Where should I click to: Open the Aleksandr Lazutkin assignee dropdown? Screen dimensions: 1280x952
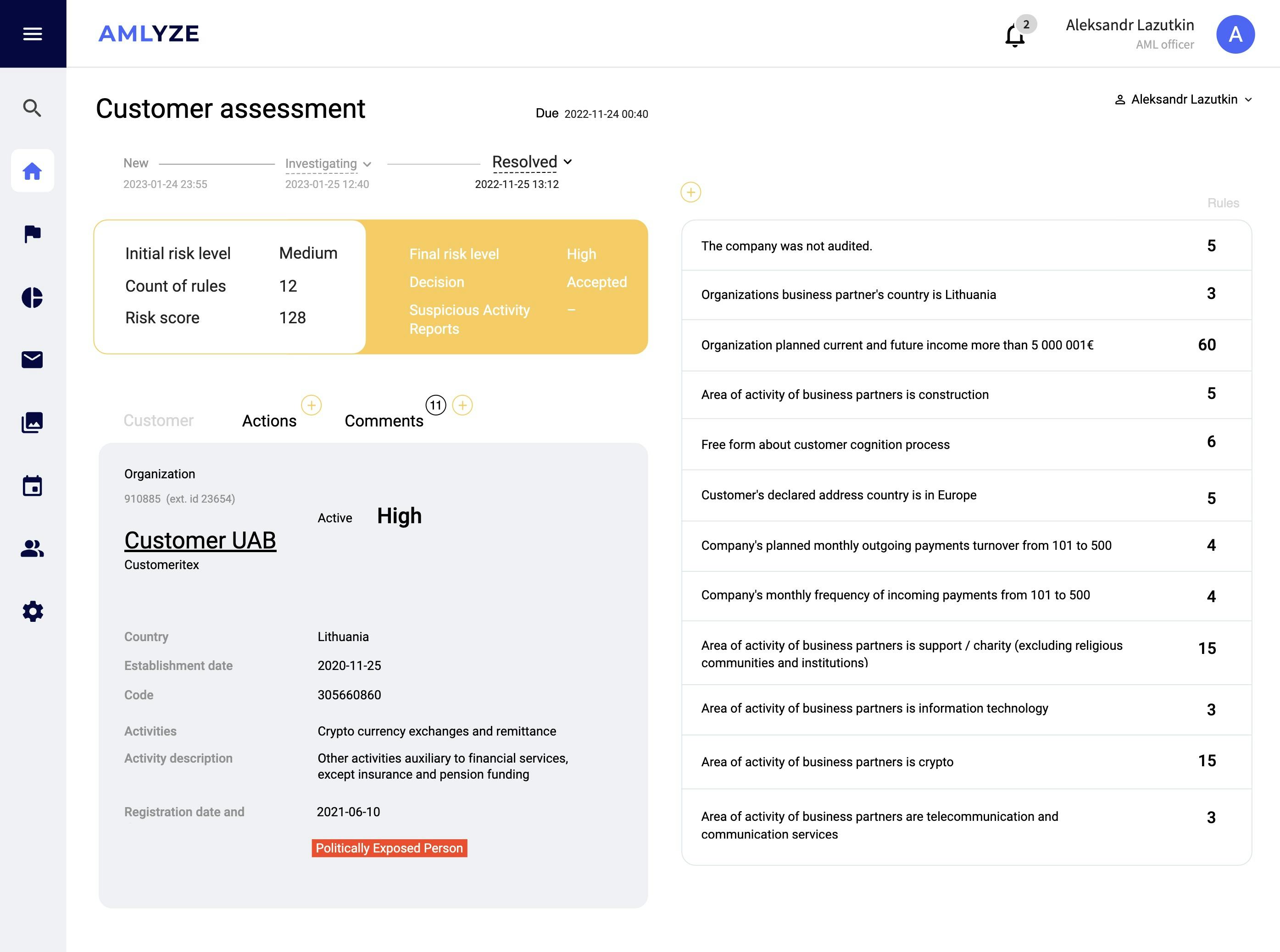point(1184,99)
